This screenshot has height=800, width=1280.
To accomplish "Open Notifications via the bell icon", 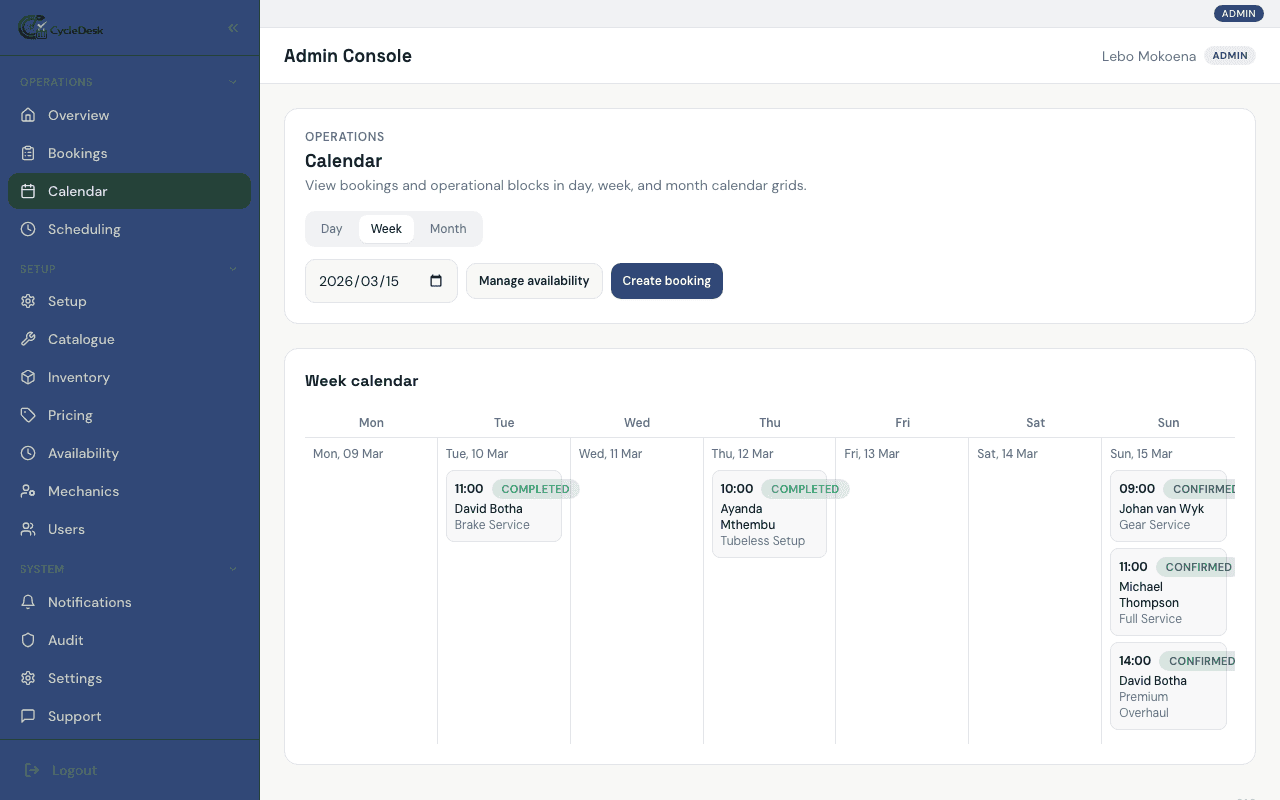I will point(28,602).
